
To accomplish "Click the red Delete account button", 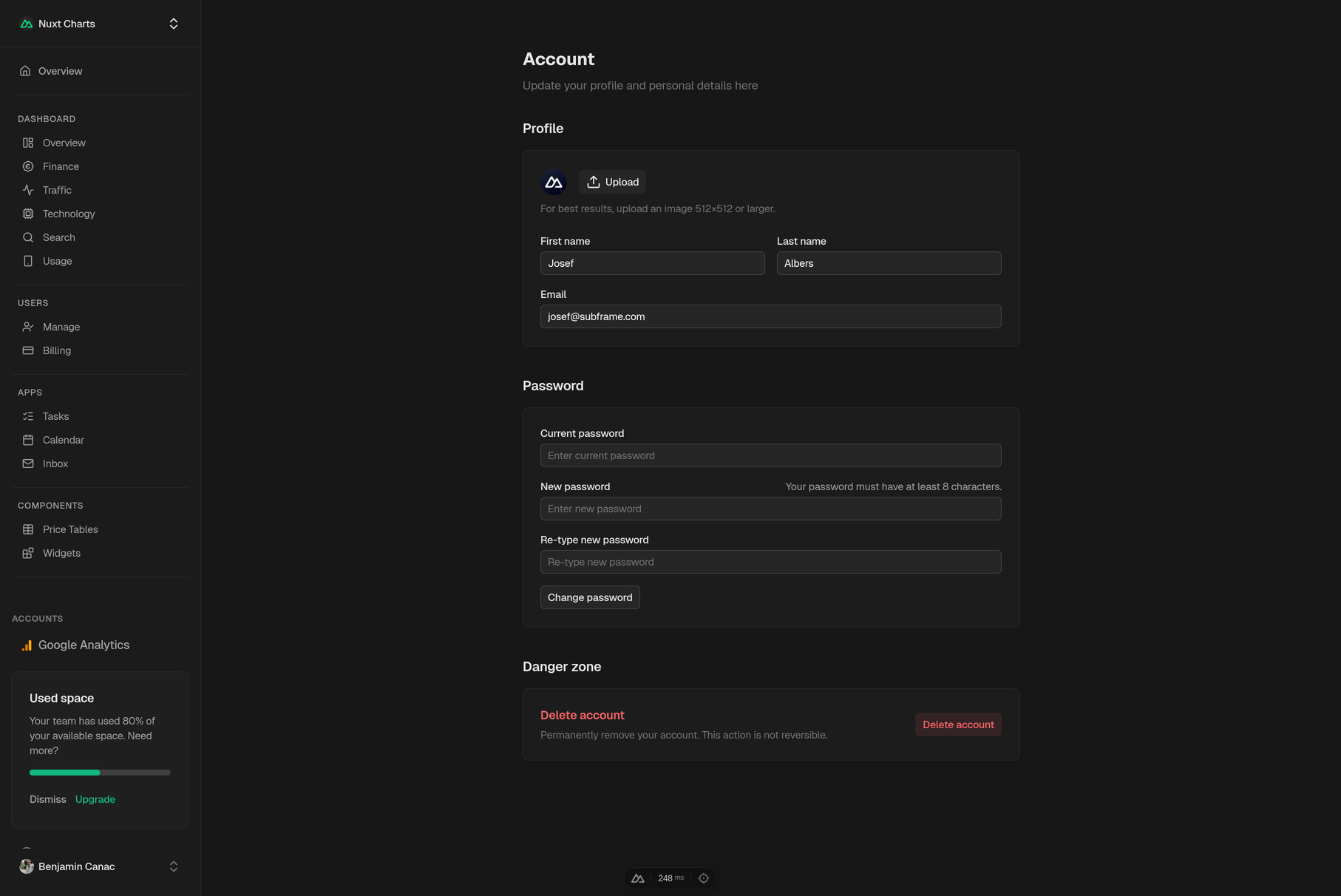I will (x=958, y=724).
